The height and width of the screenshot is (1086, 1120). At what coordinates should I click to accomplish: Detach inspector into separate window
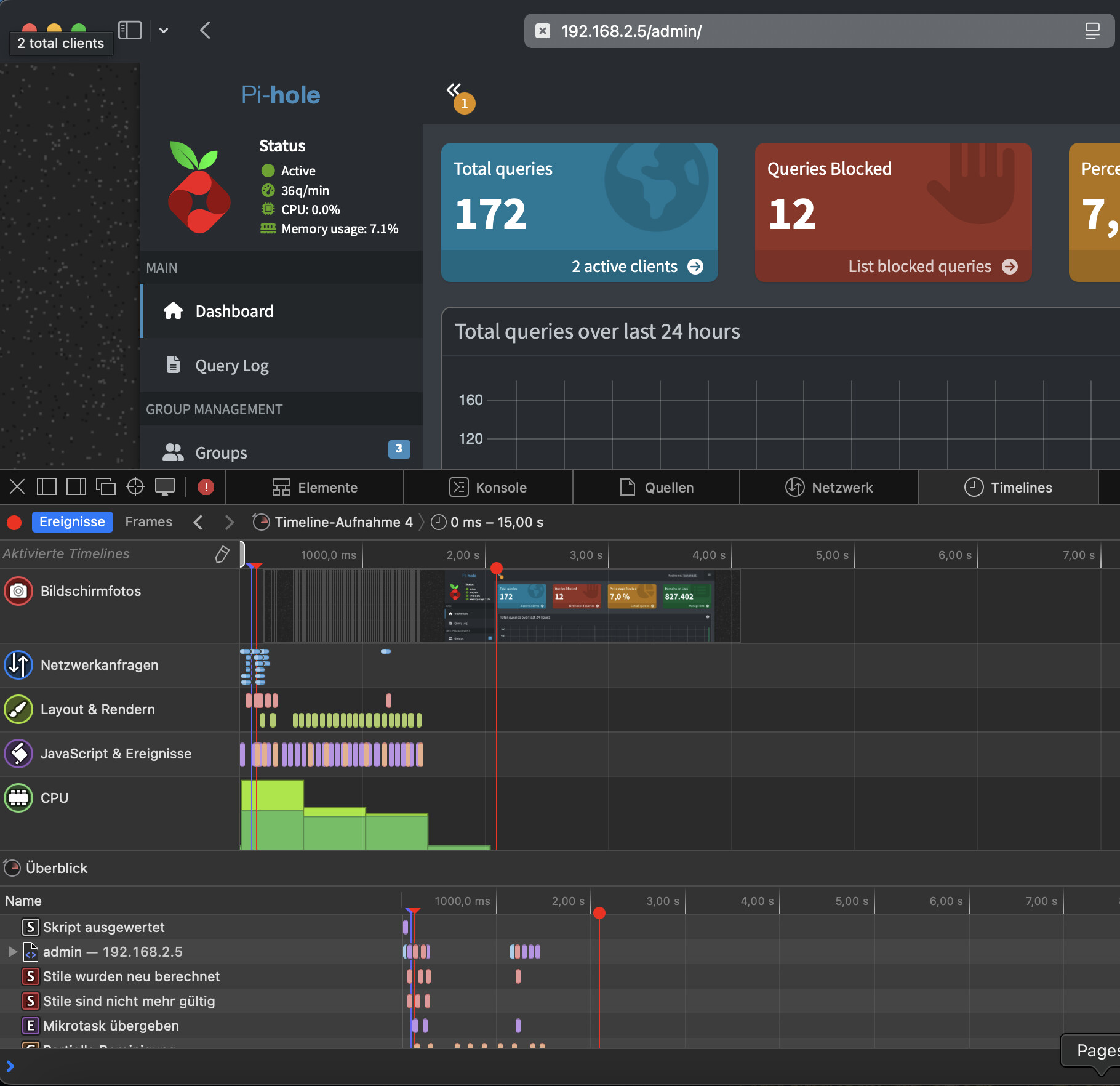(106, 487)
